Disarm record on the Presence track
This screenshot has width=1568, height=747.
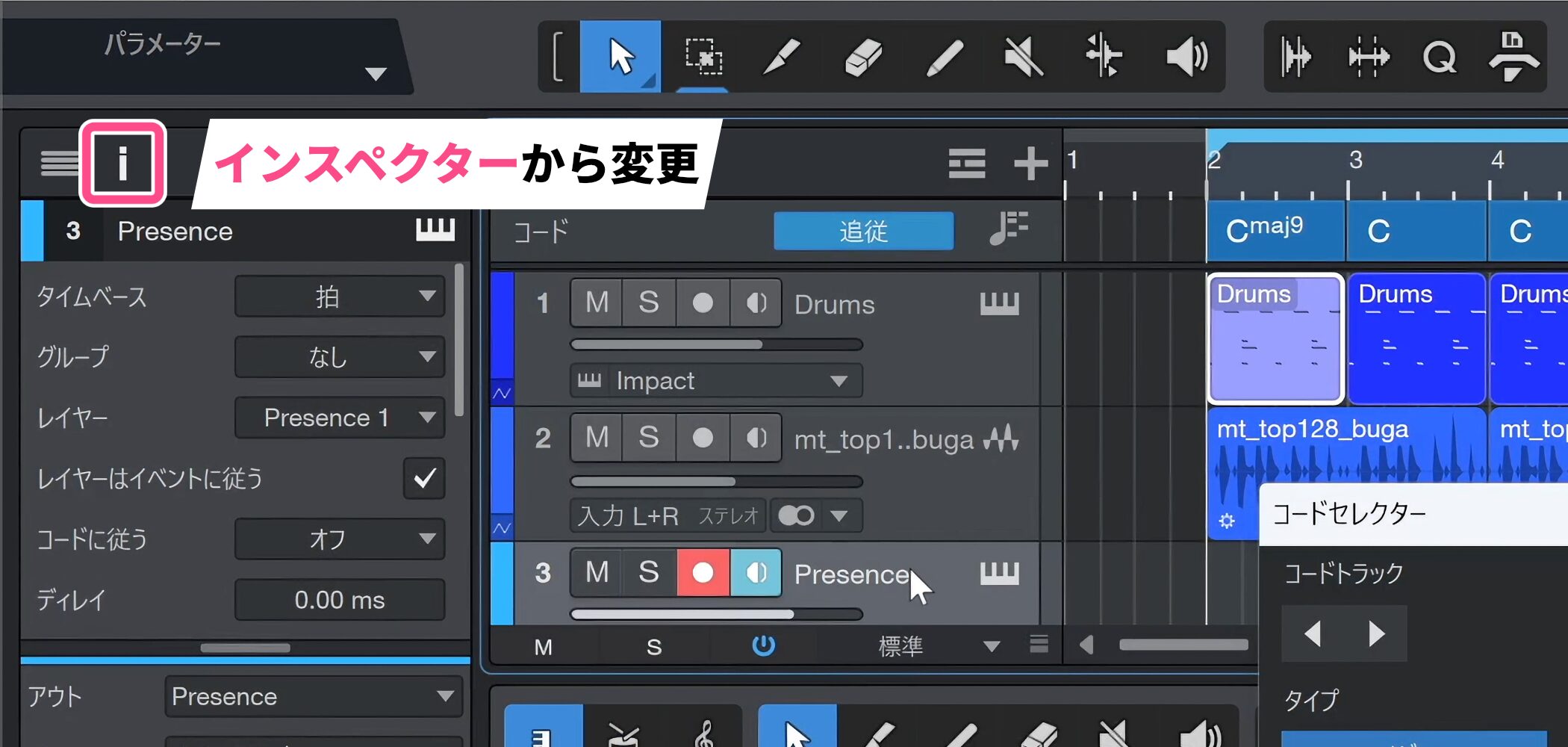[x=703, y=573]
